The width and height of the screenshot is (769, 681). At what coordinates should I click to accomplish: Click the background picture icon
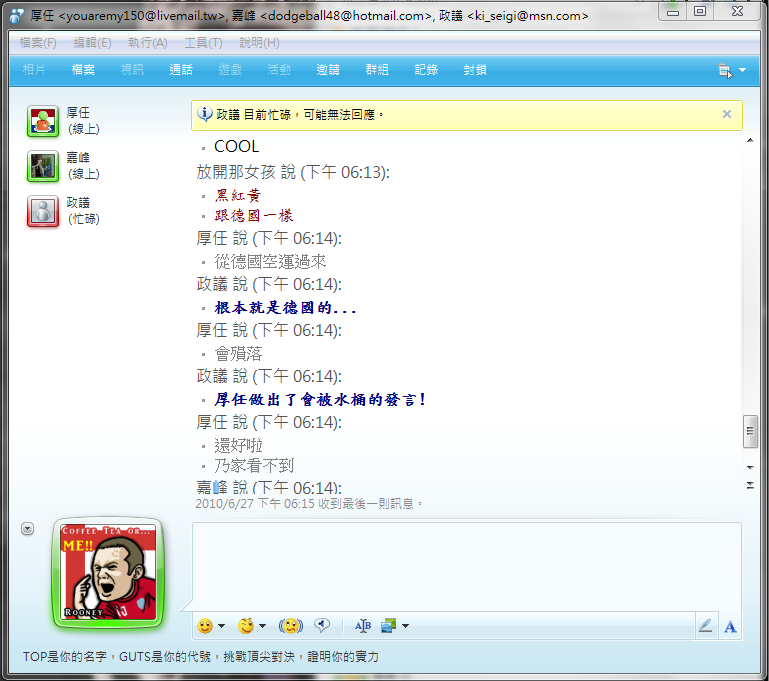coord(388,626)
